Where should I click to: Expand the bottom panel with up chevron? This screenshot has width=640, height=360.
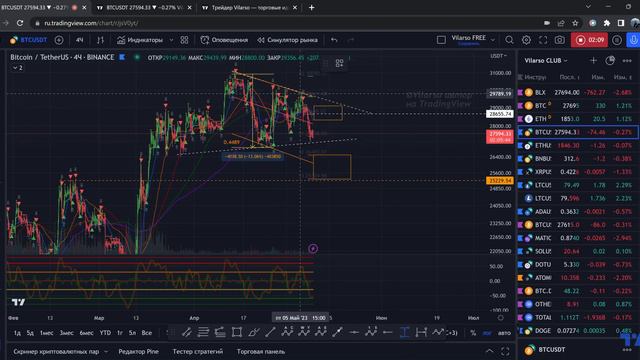pyautogui.click(x=489, y=351)
